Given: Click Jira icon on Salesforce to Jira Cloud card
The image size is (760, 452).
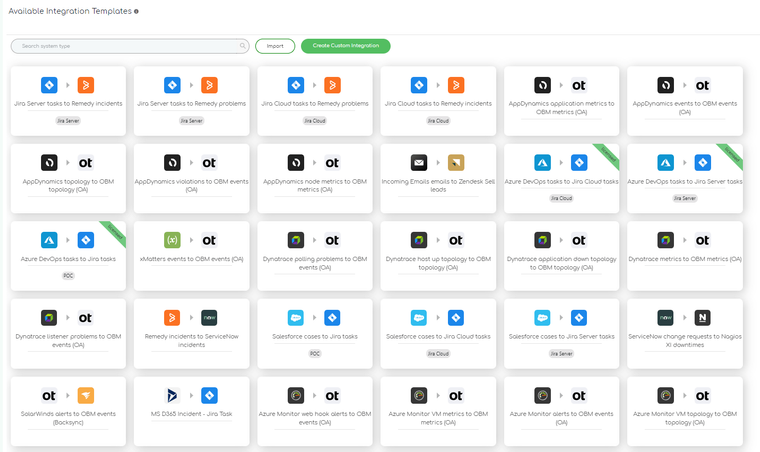Looking at the screenshot, I should pos(456,318).
